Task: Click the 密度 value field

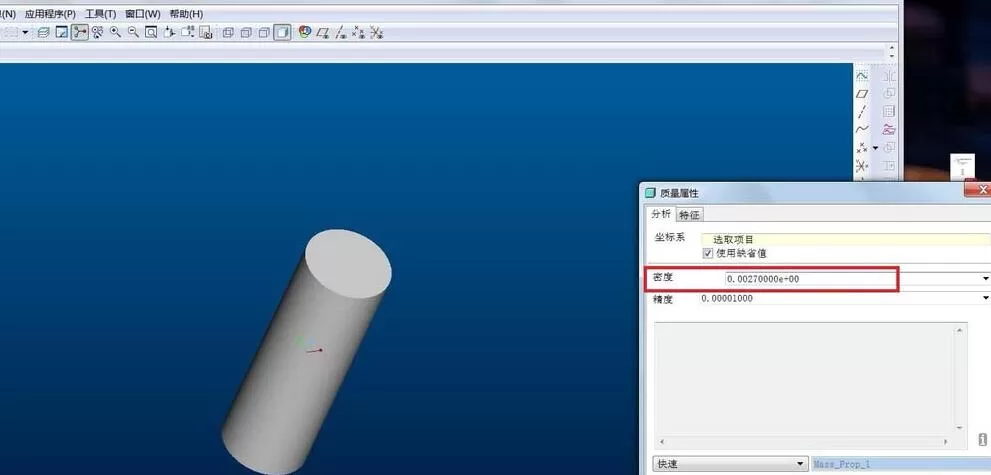Action: point(852,279)
